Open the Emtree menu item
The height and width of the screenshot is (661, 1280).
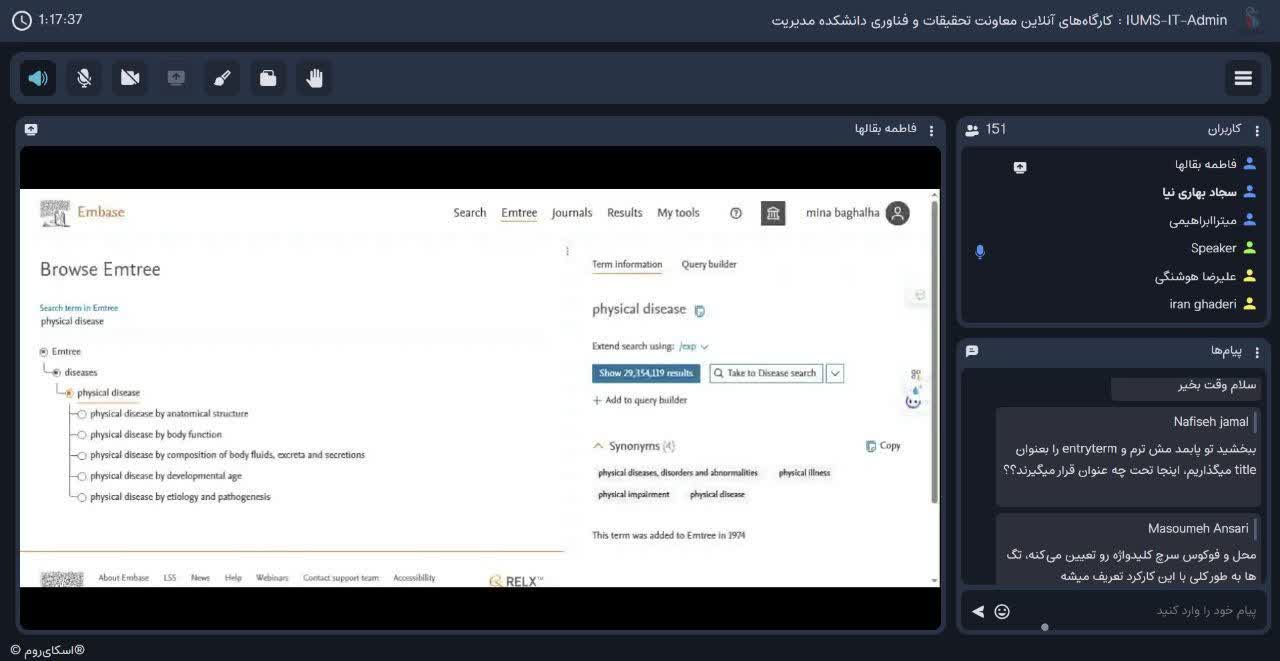[519, 213]
